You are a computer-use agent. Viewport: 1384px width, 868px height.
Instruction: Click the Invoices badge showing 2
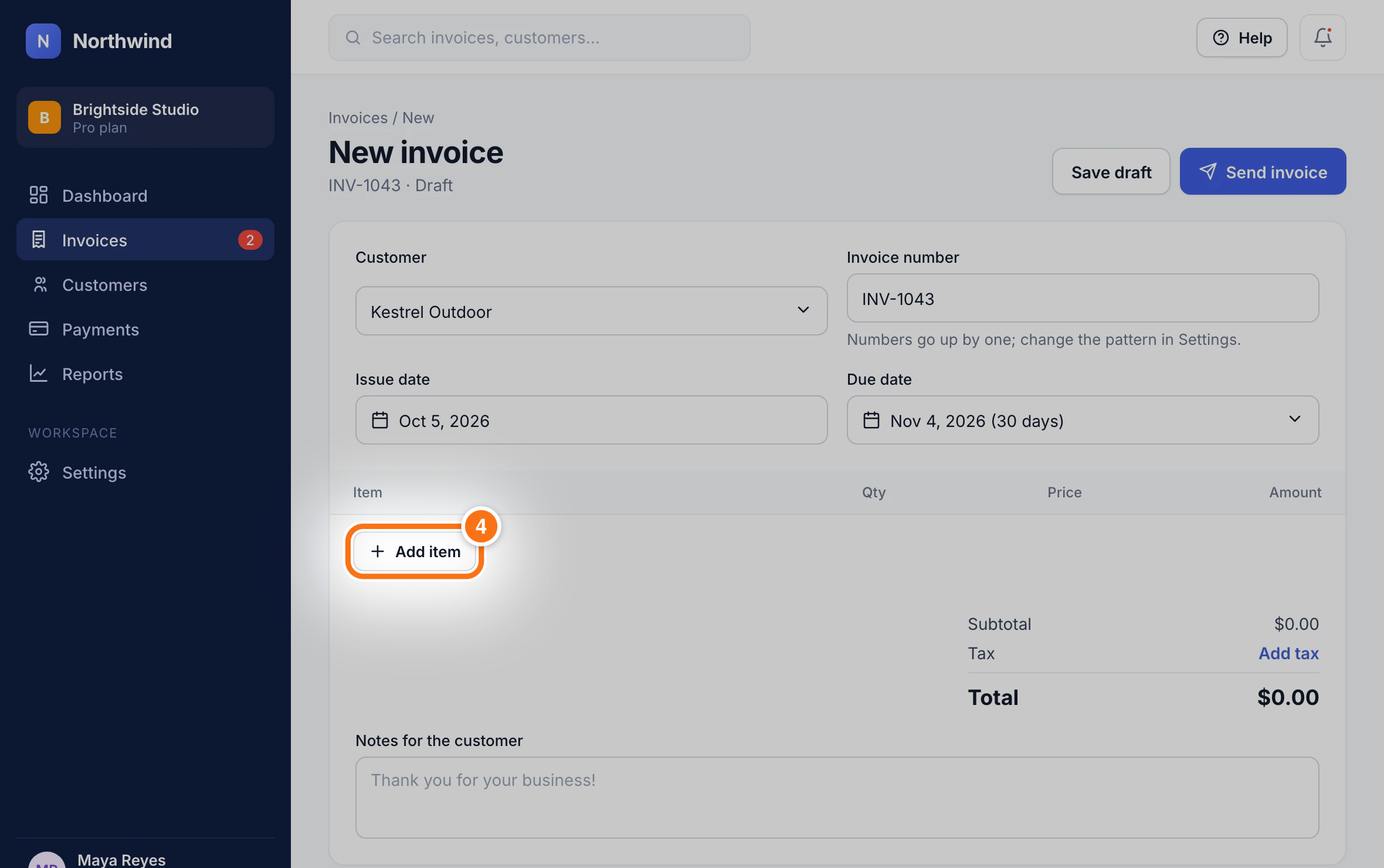click(250, 240)
